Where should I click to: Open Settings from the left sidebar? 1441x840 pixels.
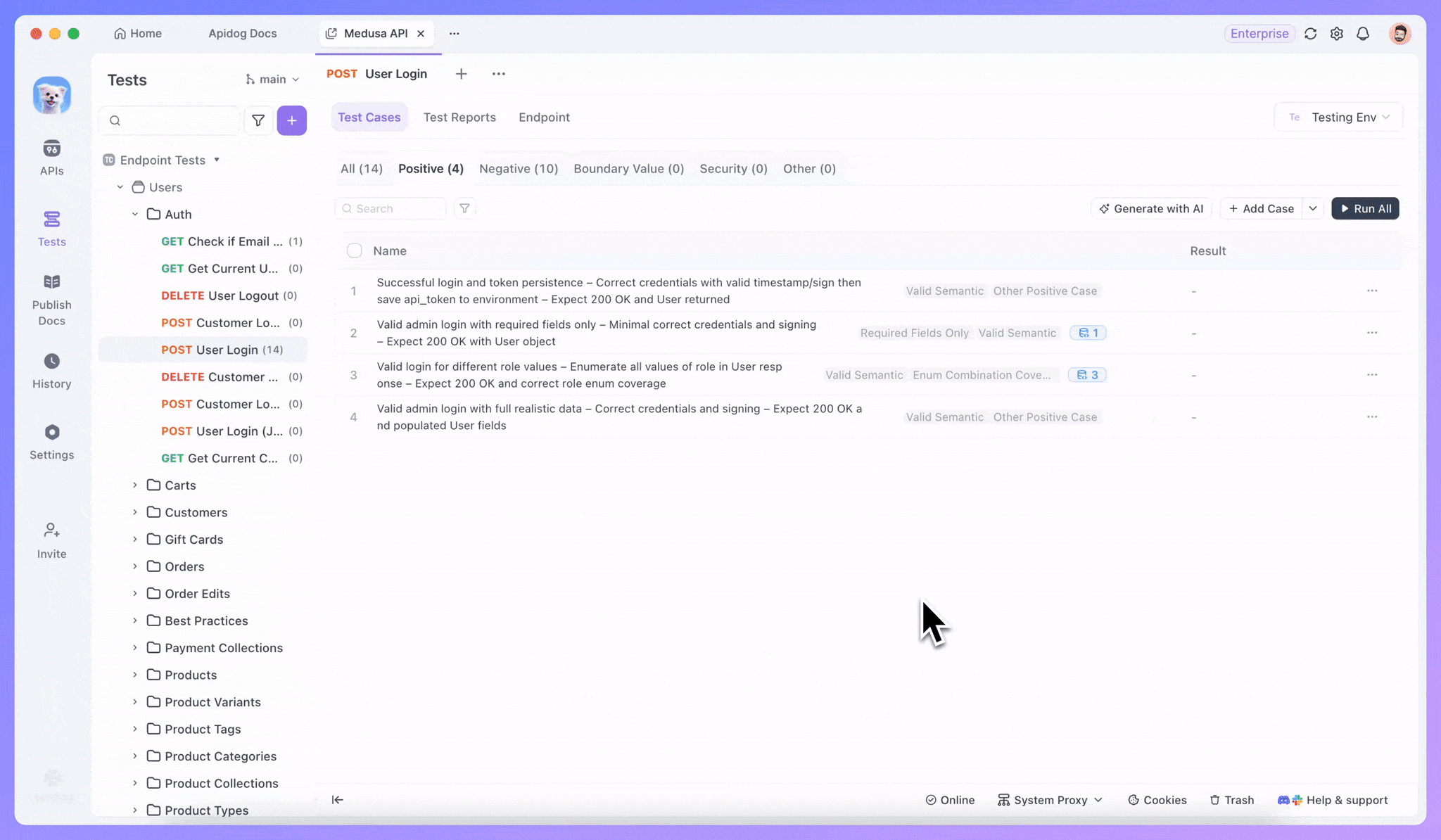(x=51, y=442)
